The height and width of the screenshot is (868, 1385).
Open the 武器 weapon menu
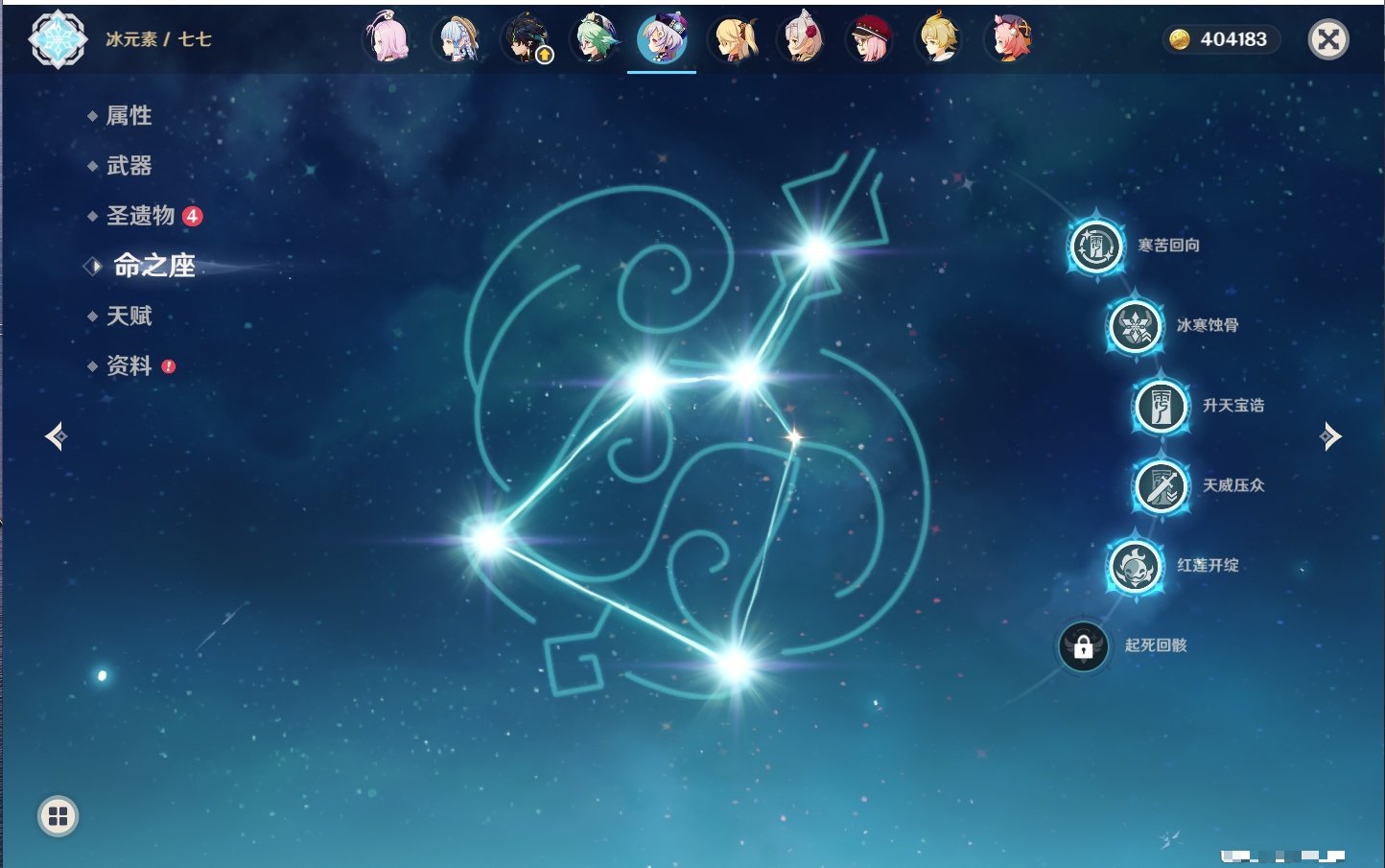pos(128,166)
